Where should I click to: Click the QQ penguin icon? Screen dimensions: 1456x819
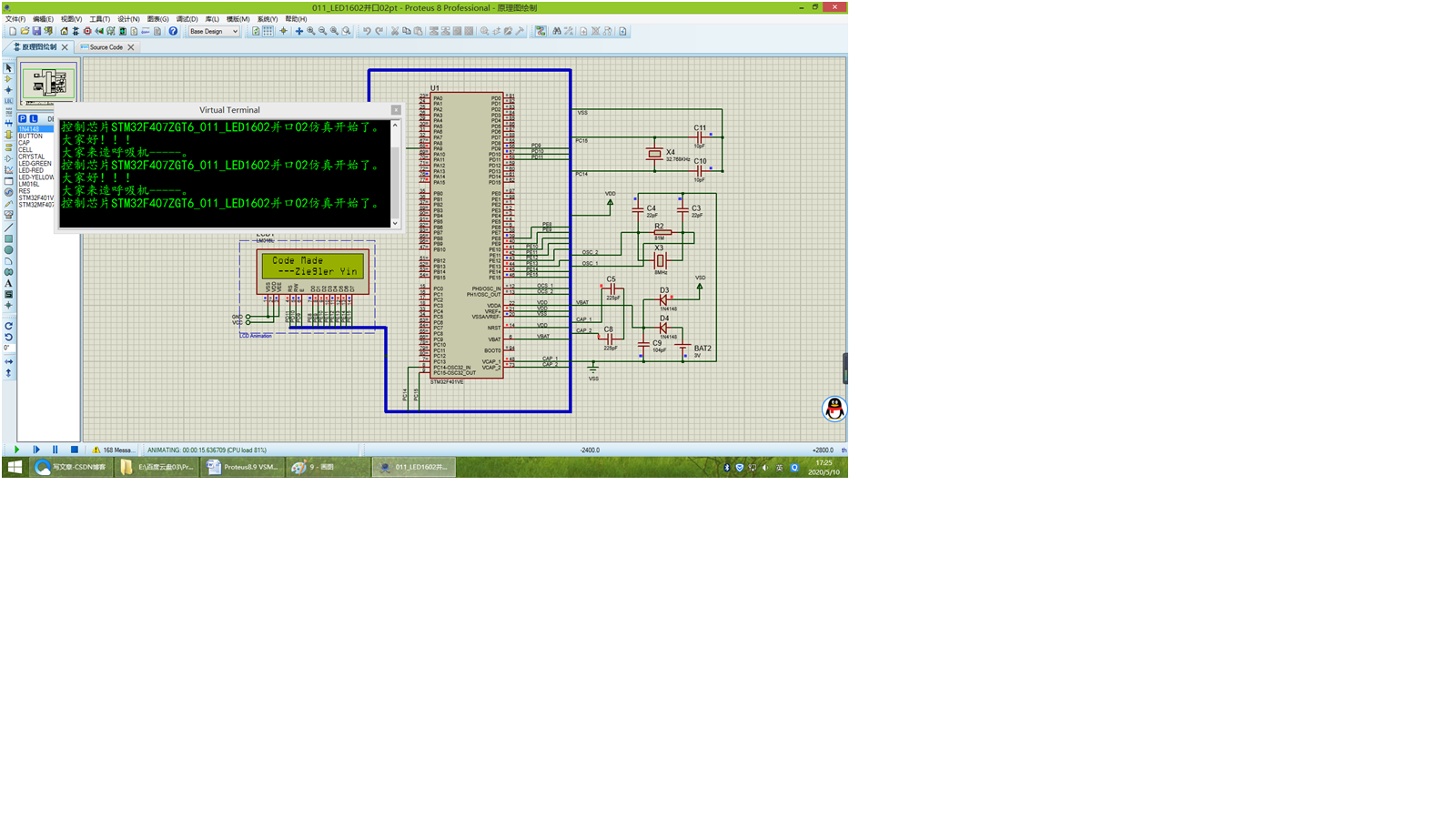pyautogui.click(x=834, y=409)
